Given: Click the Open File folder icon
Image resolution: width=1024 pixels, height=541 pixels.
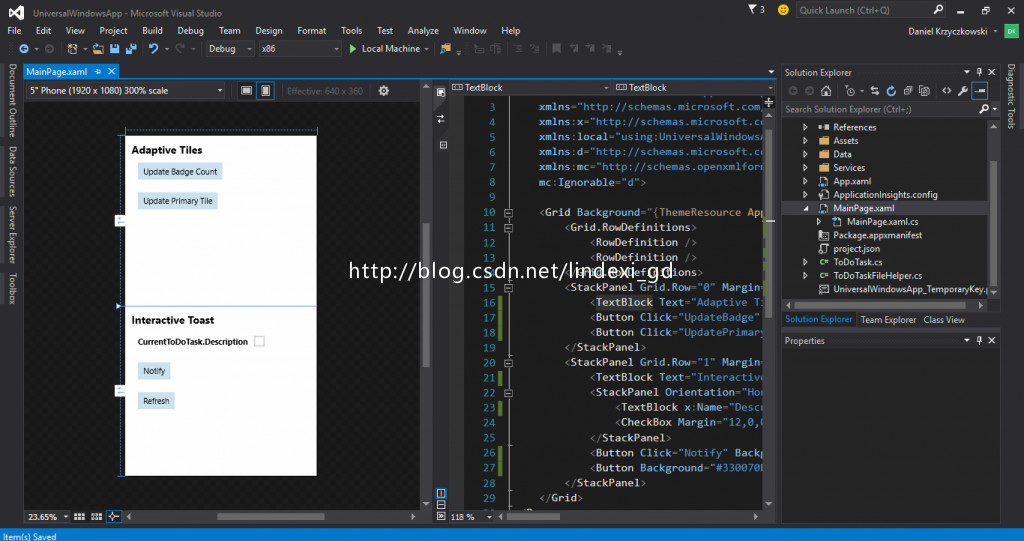Looking at the screenshot, I should [x=98, y=49].
